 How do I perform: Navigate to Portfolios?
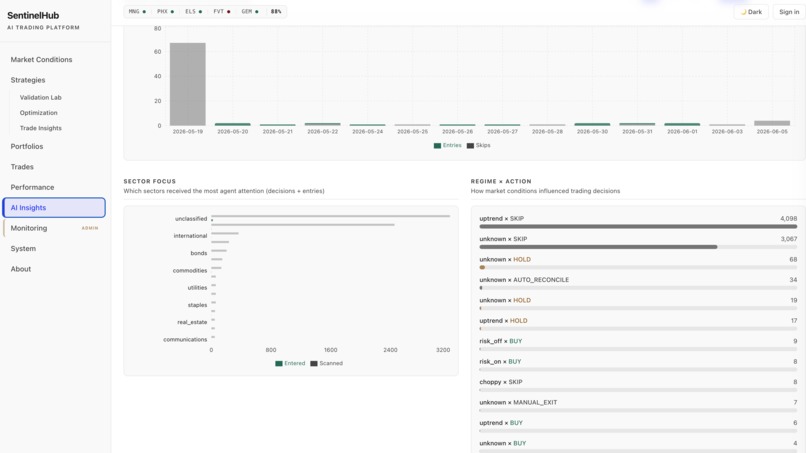(27, 147)
